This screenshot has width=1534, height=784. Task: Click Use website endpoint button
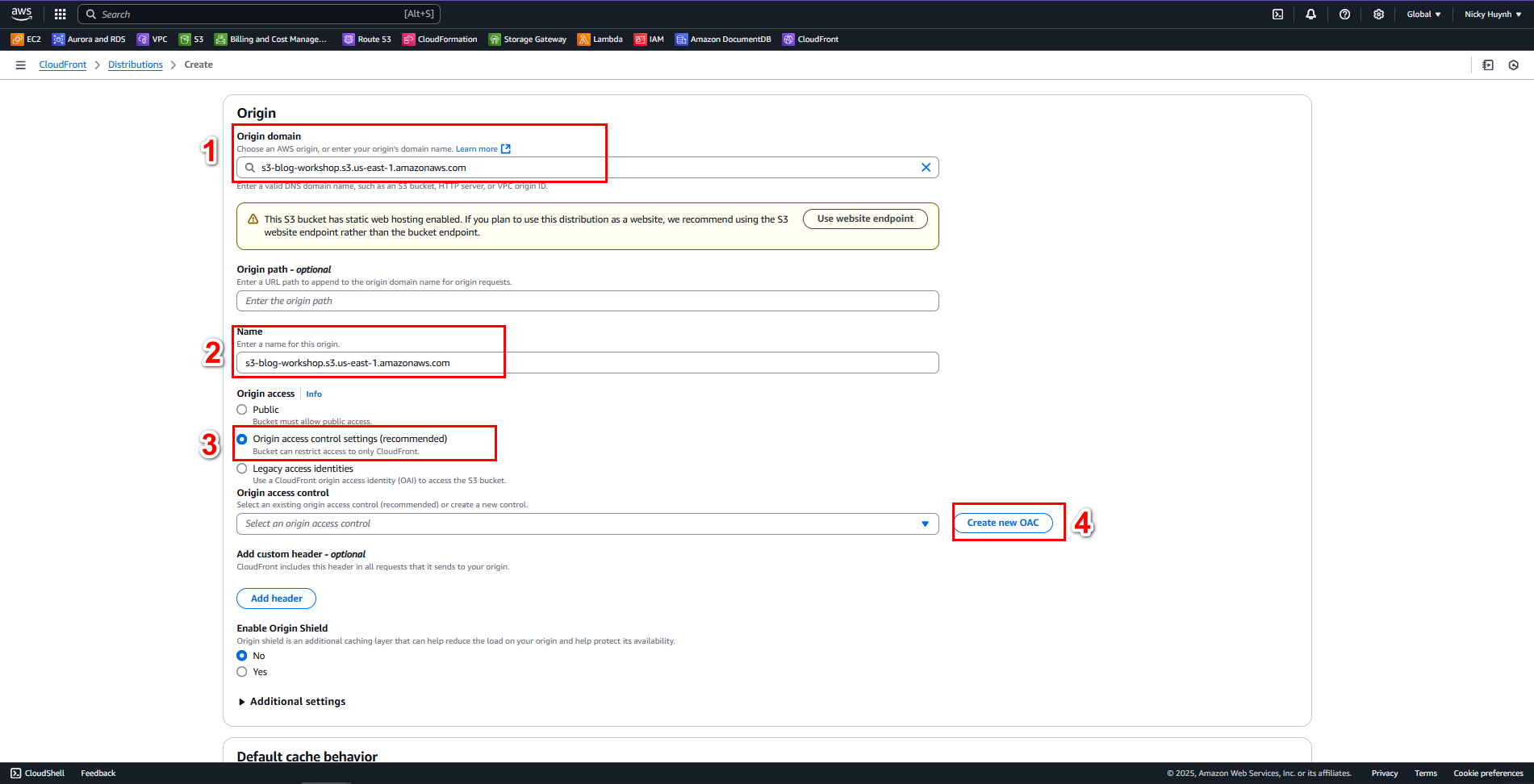(865, 219)
